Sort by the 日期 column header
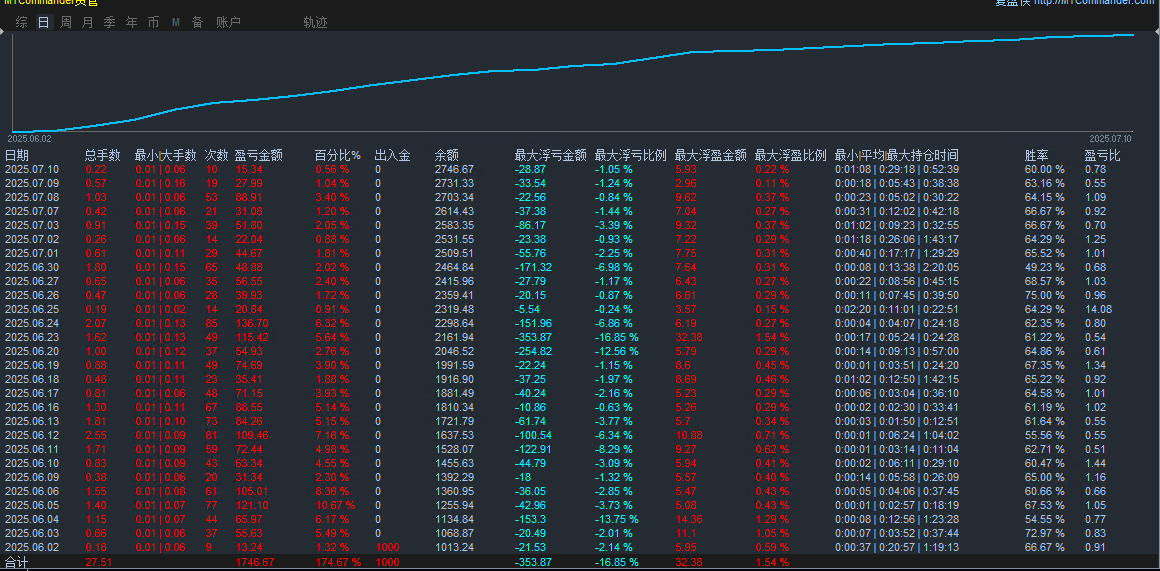Image resolution: width=1160 pixels, height=571 pixels. [x=17, y=155]
